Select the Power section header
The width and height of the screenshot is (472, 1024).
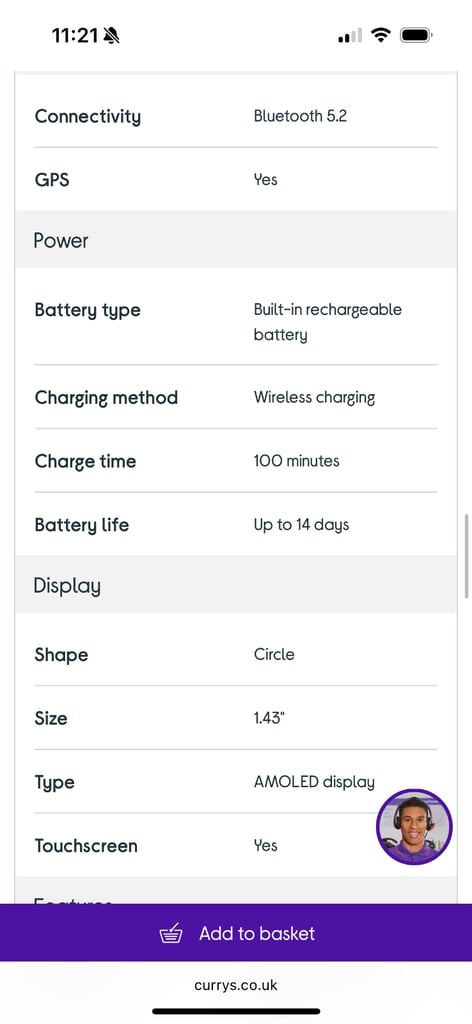(236, 240)
